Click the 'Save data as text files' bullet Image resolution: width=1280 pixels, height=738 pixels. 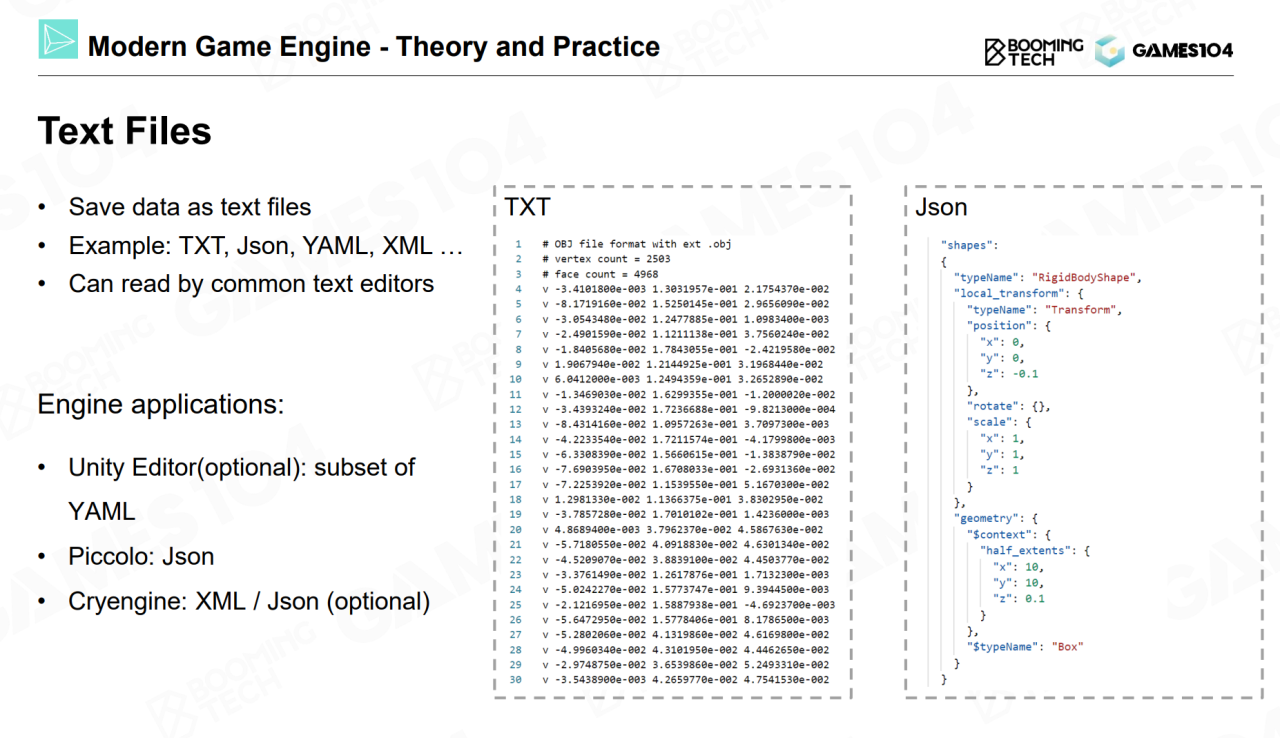click(x=189, y=207)
